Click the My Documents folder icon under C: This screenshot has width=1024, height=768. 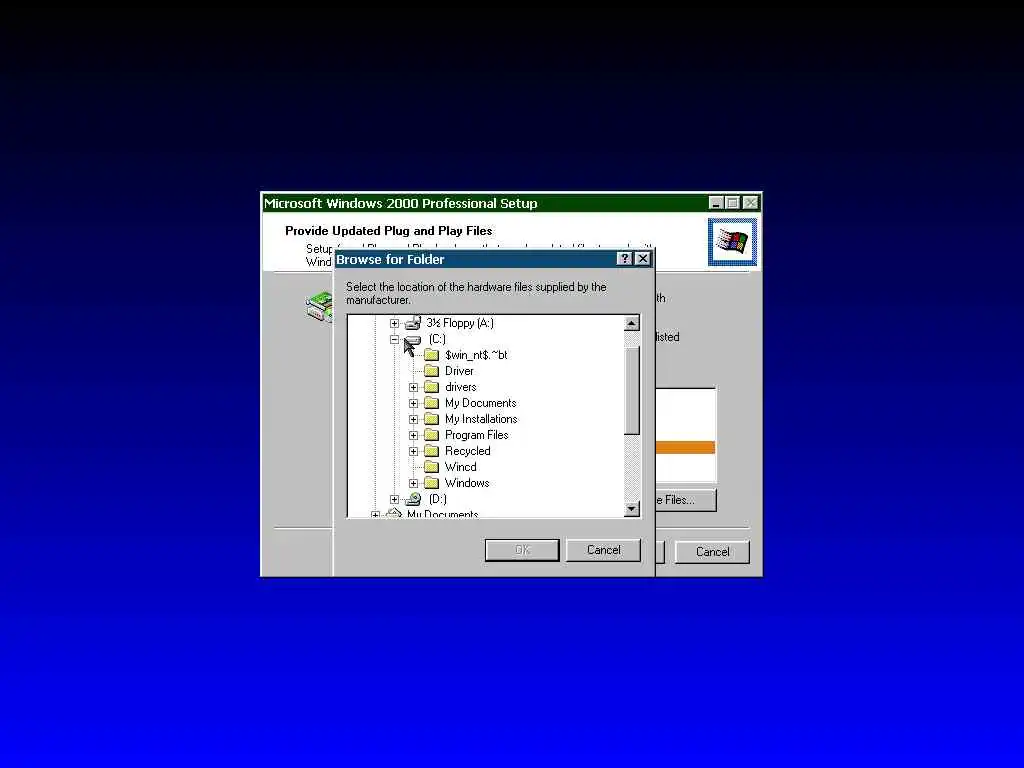pyautogui.click(x=431, y=403)
